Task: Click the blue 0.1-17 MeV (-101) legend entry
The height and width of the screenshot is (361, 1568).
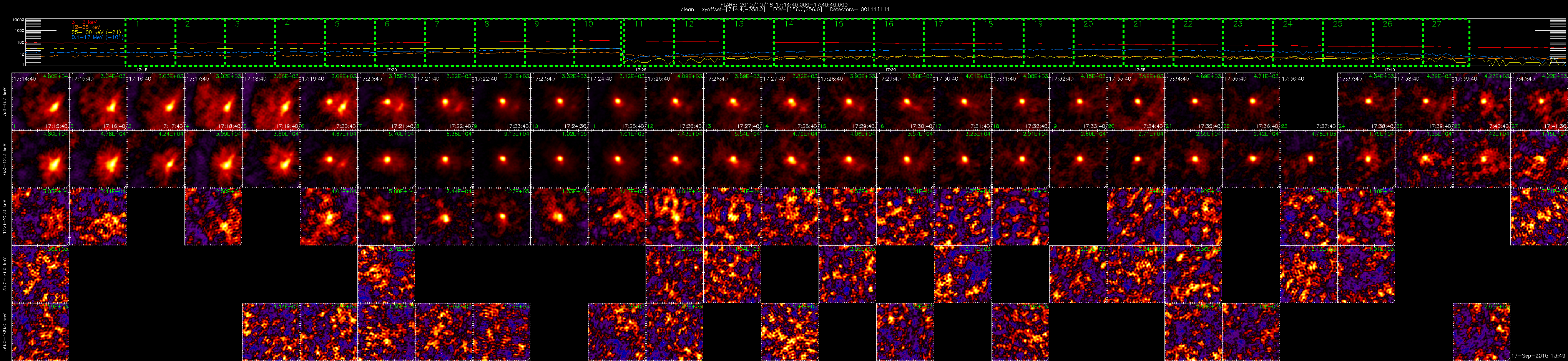Action: 97,37
